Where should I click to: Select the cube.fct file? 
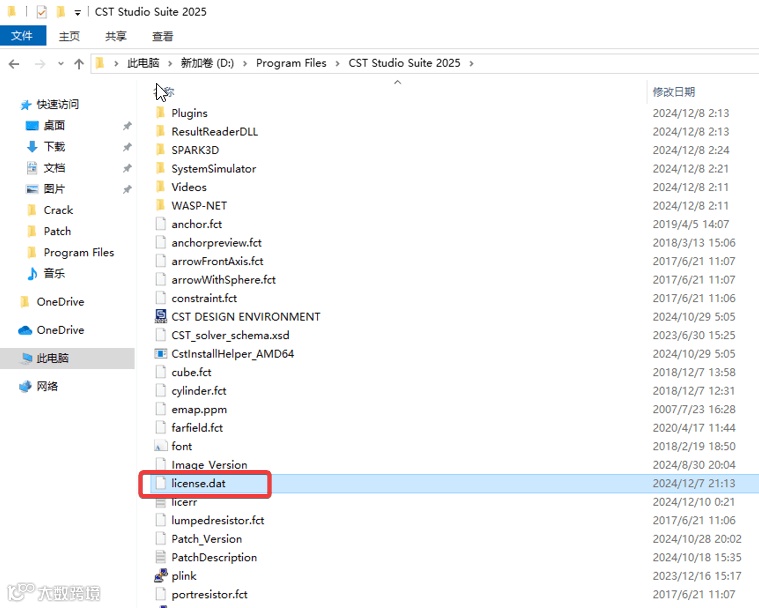[191, 372]
